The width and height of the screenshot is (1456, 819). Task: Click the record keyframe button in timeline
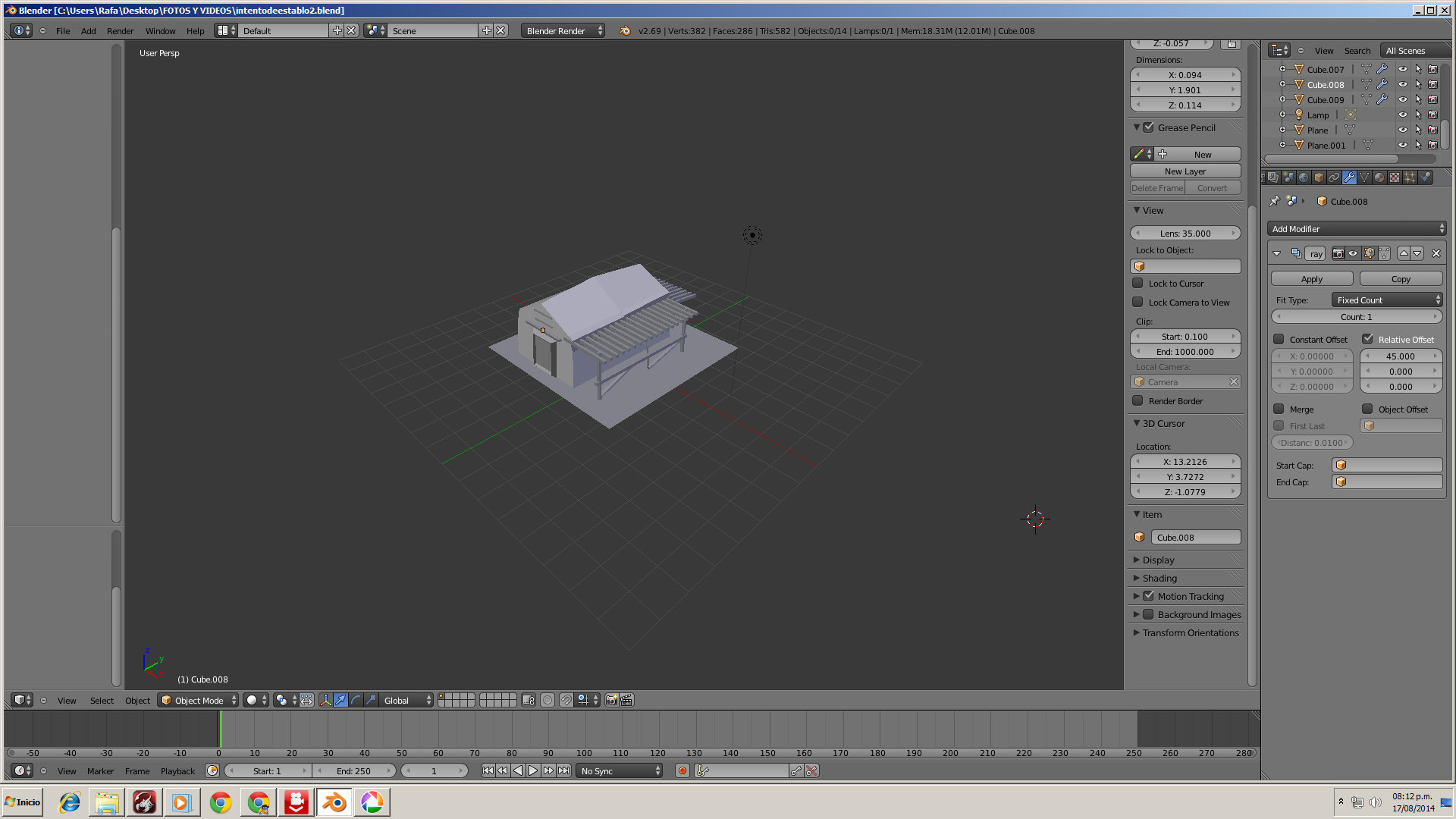point(682,770)
